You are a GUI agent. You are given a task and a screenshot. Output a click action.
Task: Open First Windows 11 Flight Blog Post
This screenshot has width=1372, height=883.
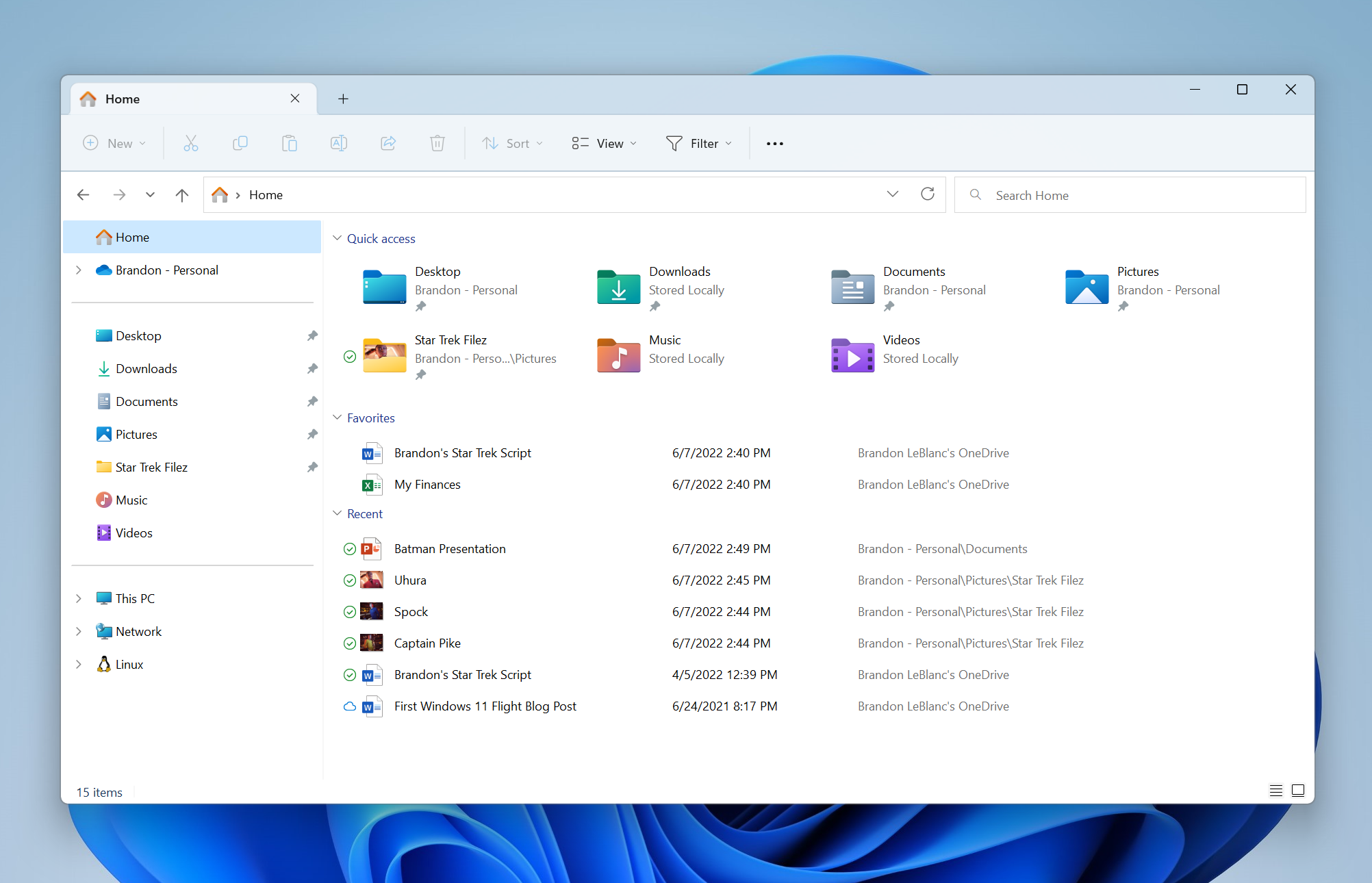pyautogui.click(x=485, y=706)
